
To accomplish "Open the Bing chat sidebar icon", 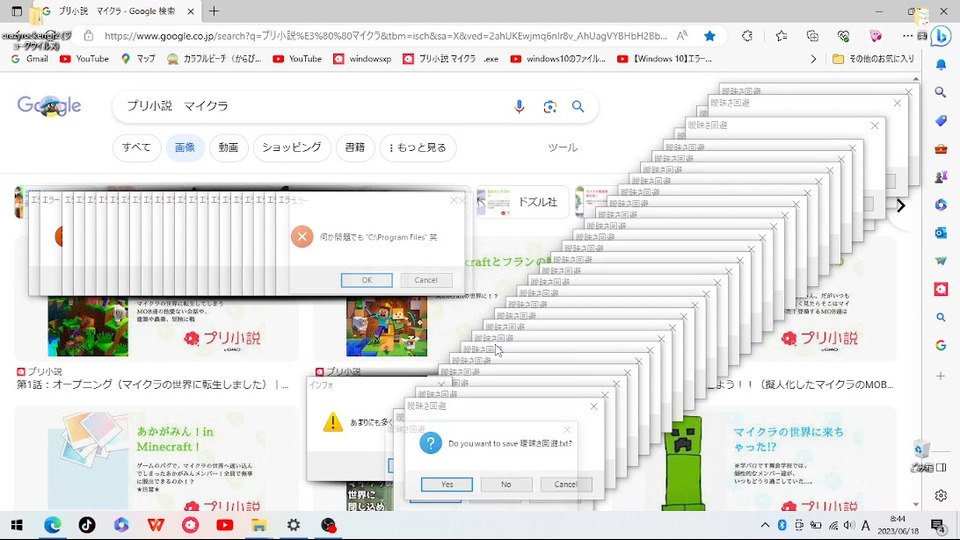I will pos(940,36).
